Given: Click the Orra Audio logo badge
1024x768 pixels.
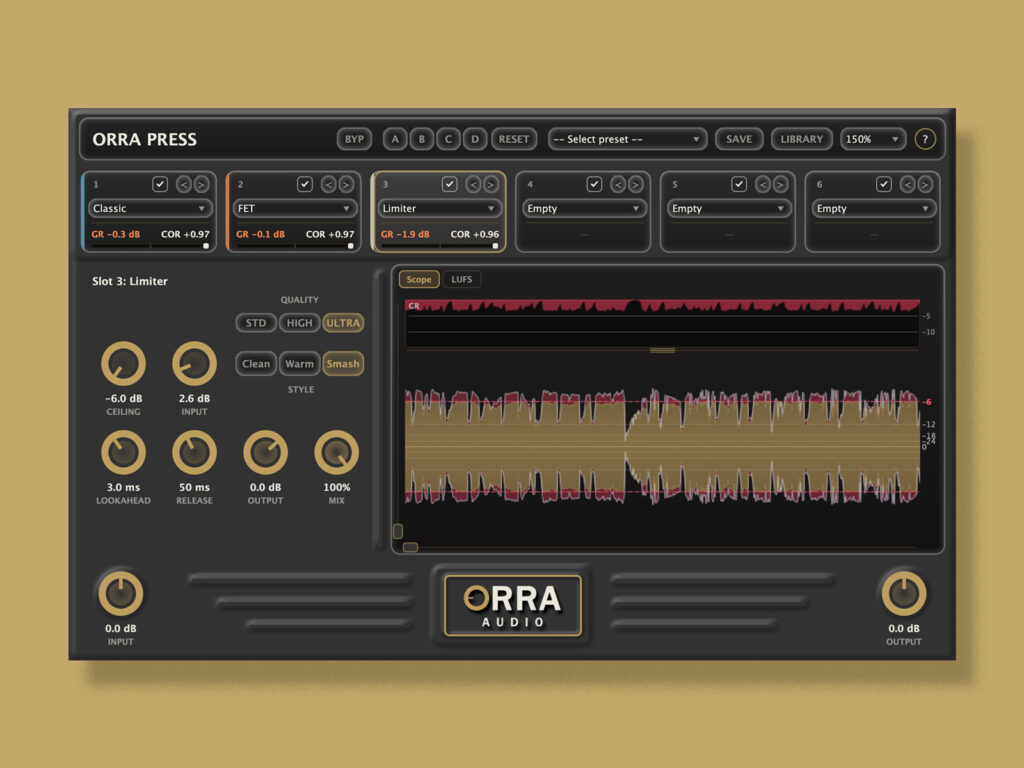Looking at the screenshot, I should coord(513,605).
